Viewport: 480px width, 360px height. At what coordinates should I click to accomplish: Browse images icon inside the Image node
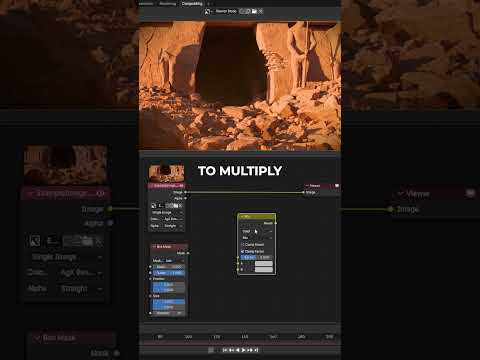pyautogui.click(x=154, y=206)
